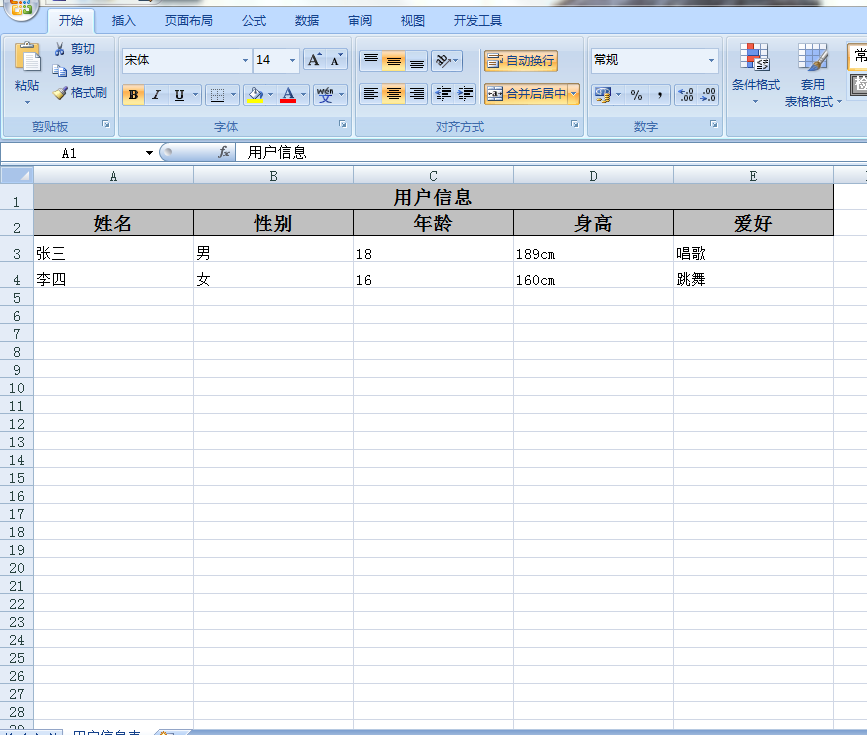Expand the Name Box dropdown arrow
The height and width of the screenshot is (735, 867).
149,153
